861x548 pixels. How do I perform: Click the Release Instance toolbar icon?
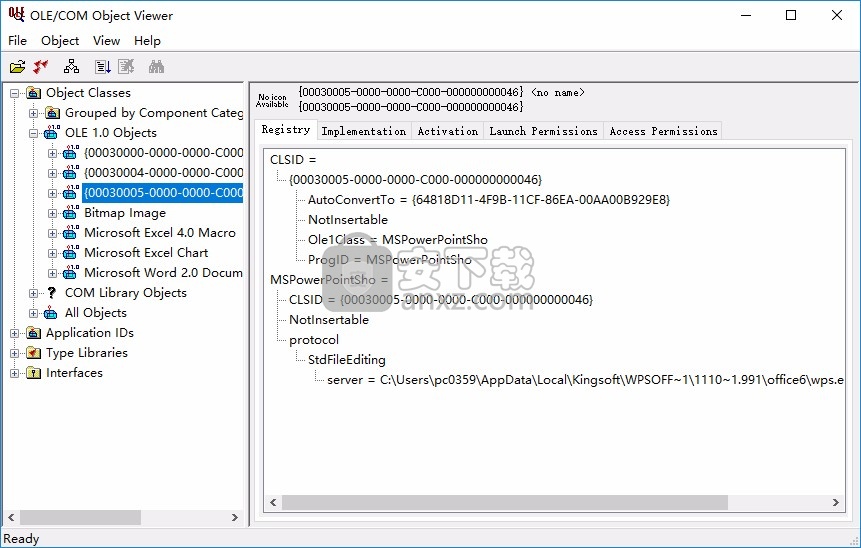coord(41,67)
